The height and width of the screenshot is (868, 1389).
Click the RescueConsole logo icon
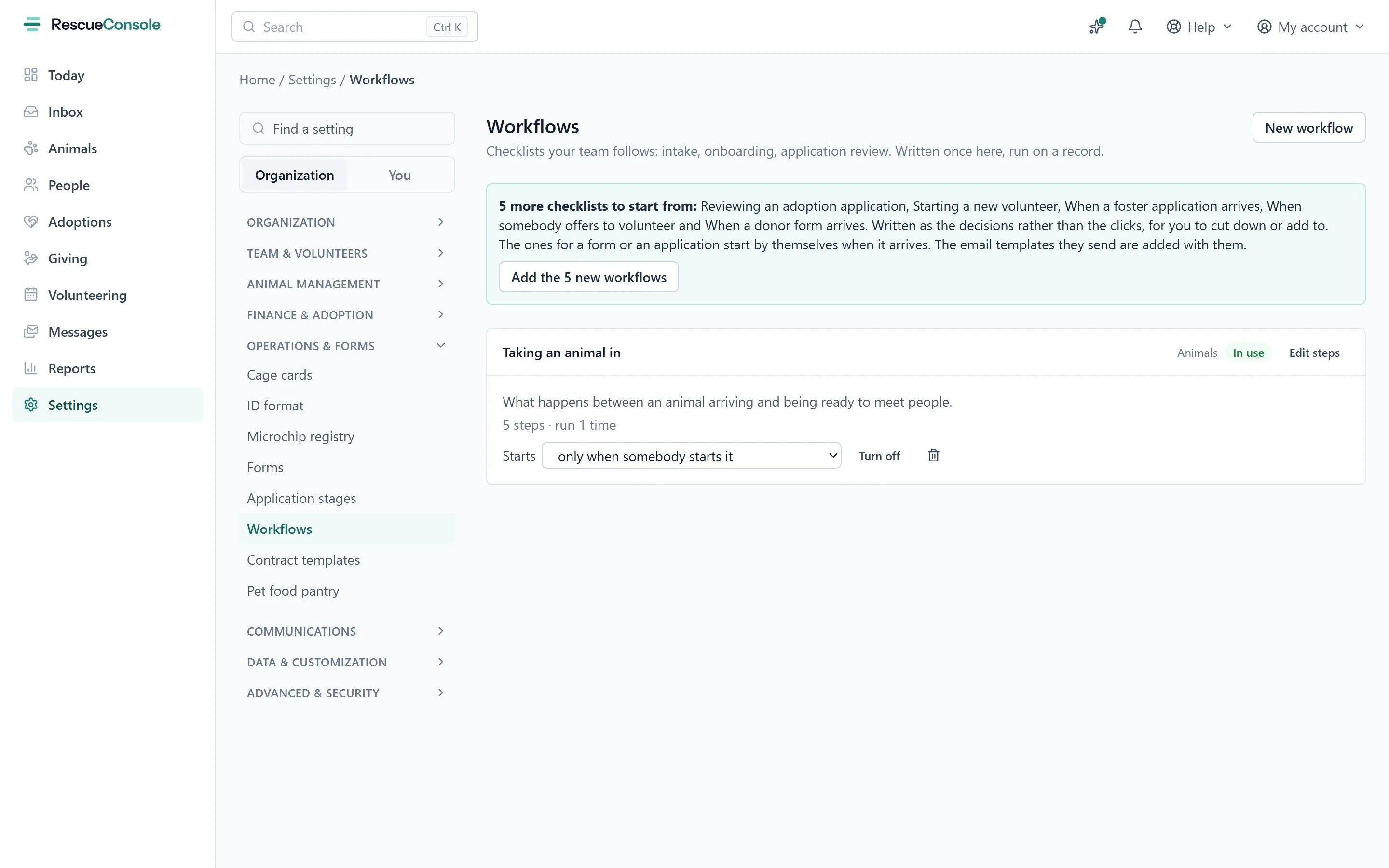pos(31,24)
